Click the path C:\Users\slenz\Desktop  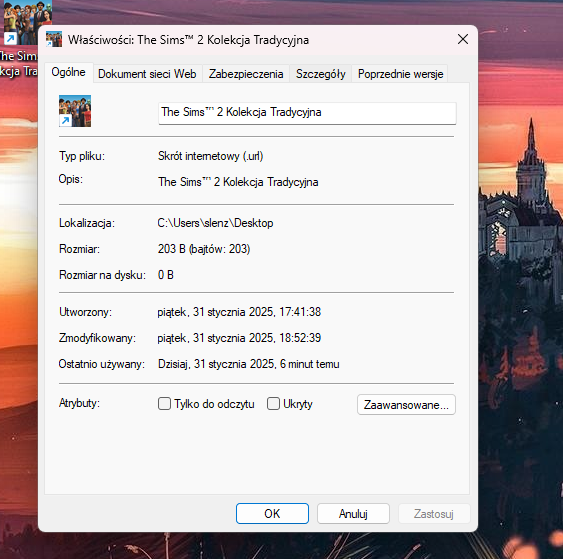point(215,223)
